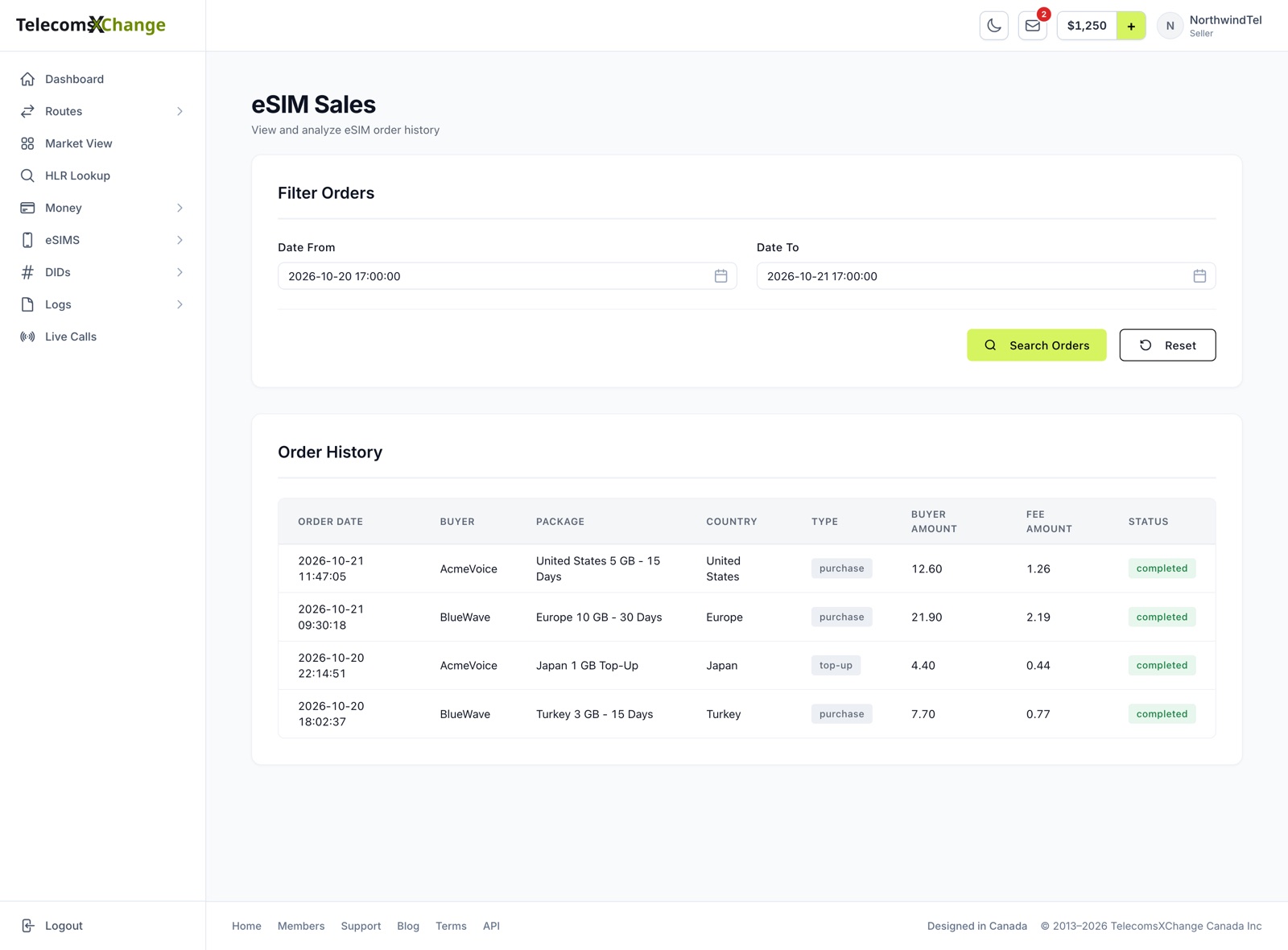
Task: Click the Logout door icon
Action: pyautogui.click(x=27, y=926)
